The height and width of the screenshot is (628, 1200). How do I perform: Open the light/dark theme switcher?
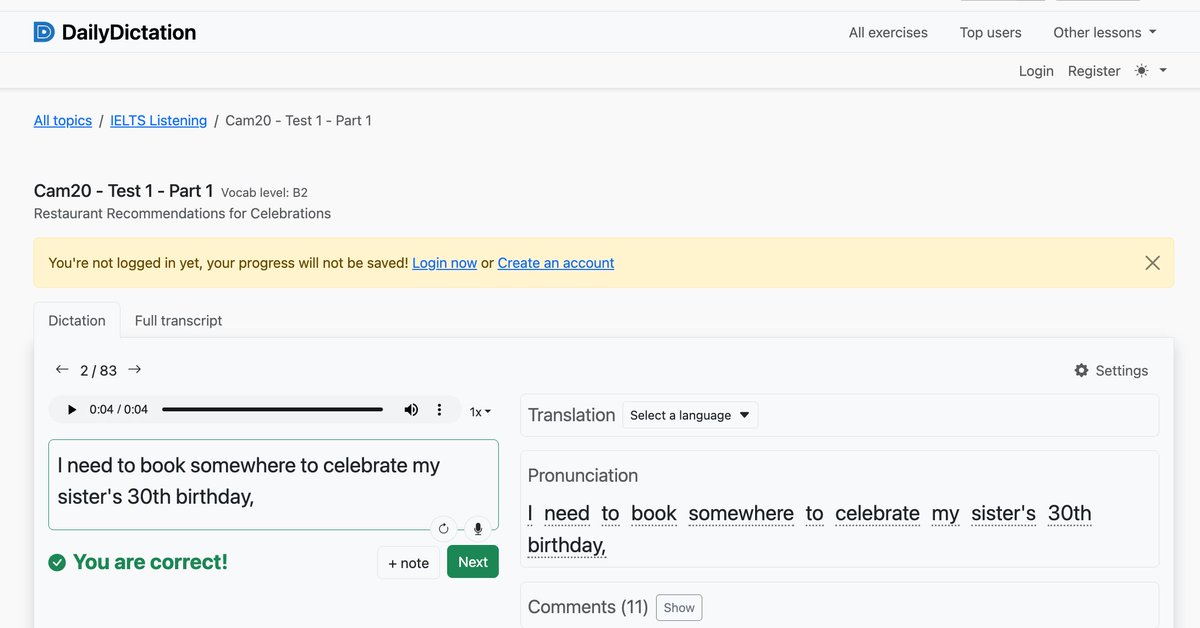[x=1151, y=71]
